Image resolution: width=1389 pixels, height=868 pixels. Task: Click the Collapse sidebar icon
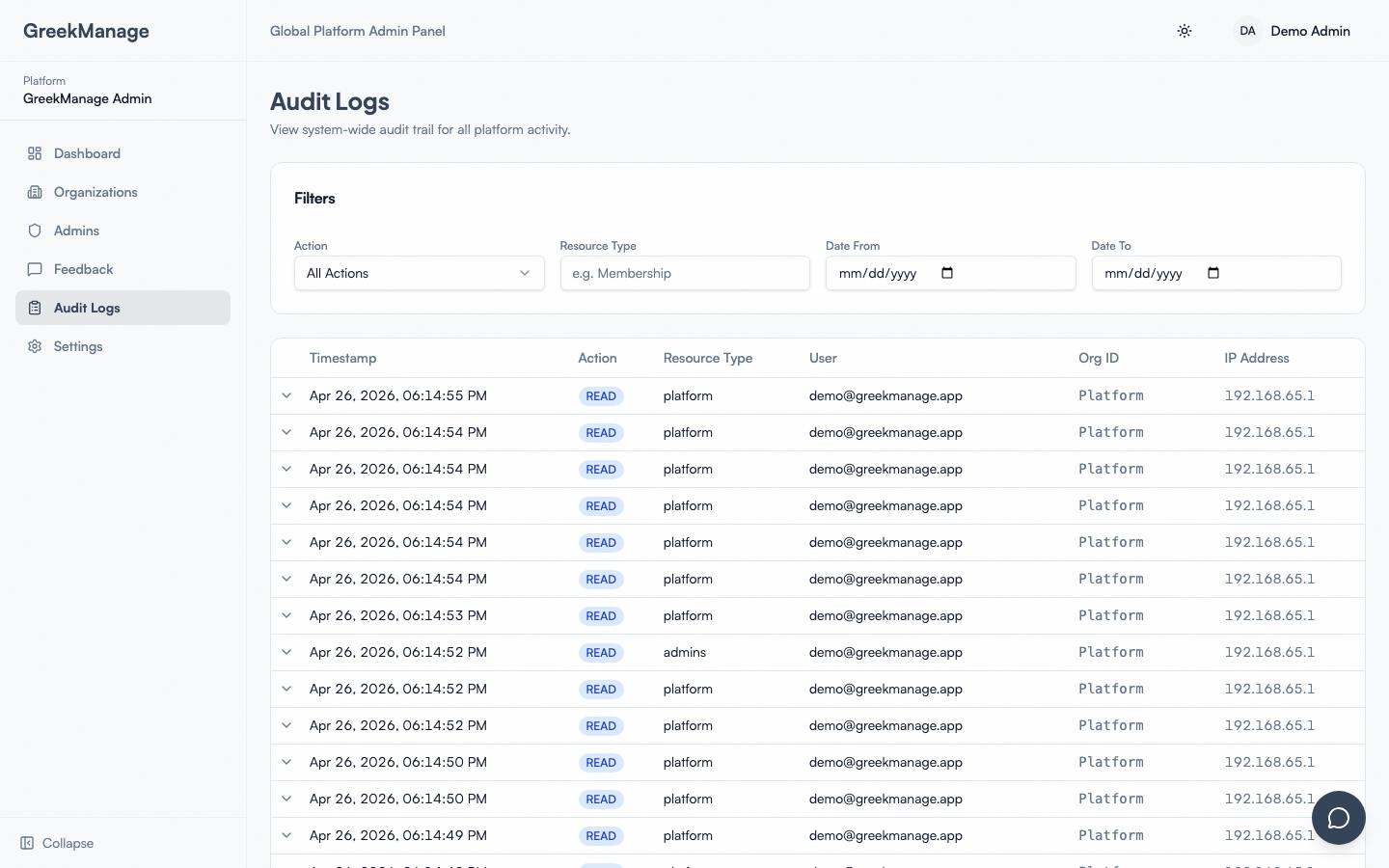[x=29, y=843]
